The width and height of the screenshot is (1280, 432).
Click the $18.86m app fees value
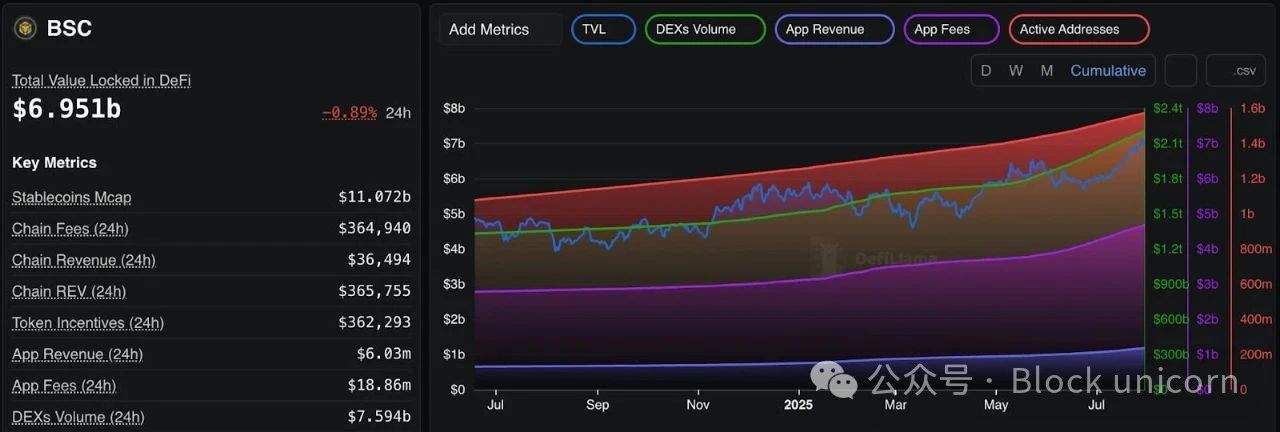click(379, 385)
